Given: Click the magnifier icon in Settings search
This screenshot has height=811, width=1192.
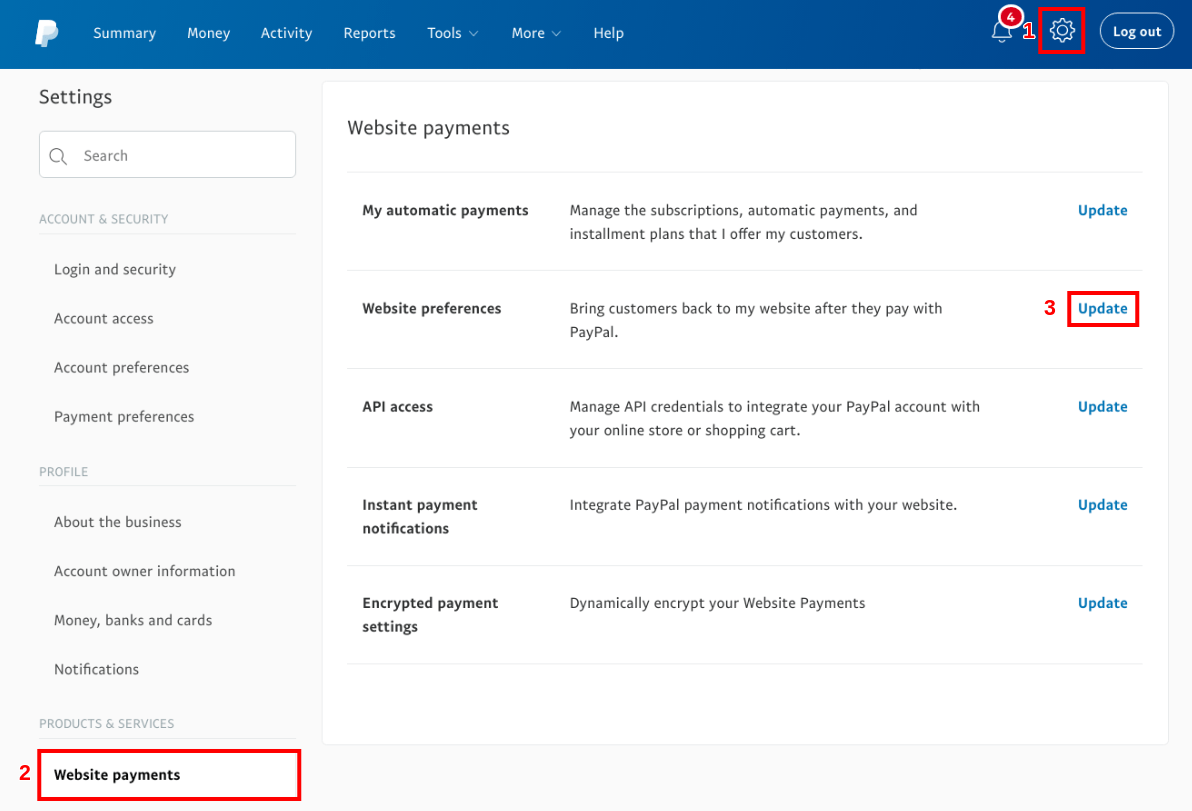Looking at the screenshot, I should click(58, 156).
